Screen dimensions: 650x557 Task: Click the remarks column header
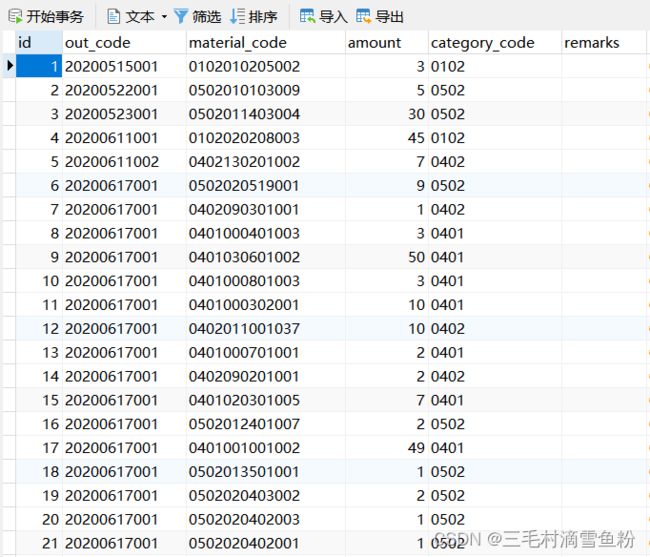tap(604, 42)
